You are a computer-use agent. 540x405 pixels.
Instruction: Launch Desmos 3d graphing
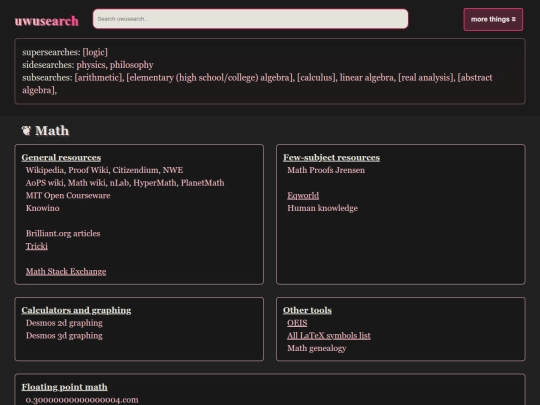tap(64, 336)
